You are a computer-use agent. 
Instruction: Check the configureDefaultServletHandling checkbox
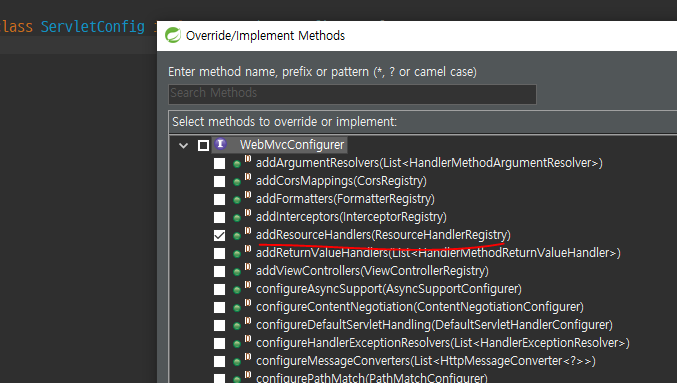[219, 325]
